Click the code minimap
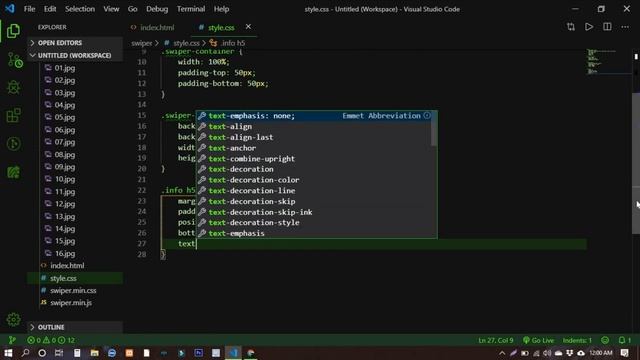The width and height of the screenshot is (640, 360). 608,62
